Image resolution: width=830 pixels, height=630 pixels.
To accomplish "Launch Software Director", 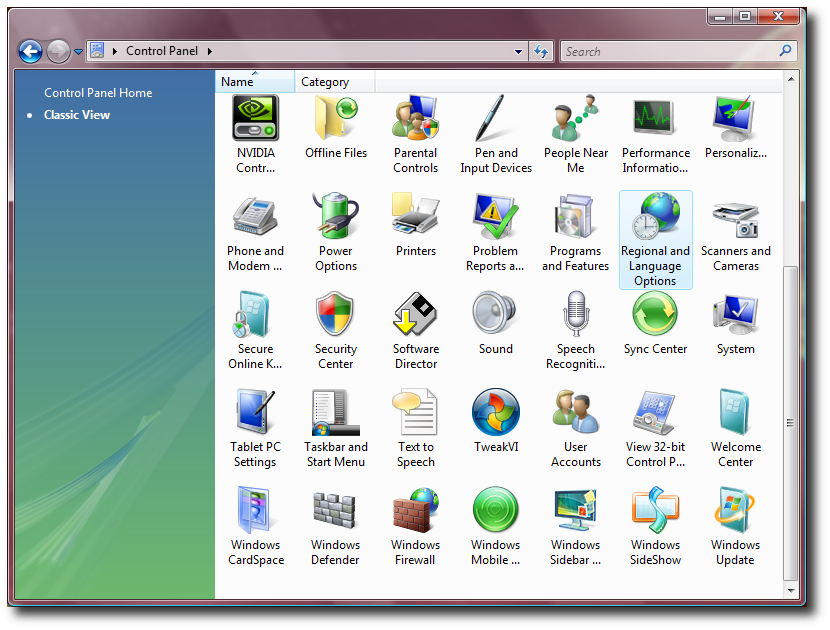I will (416, 330).
